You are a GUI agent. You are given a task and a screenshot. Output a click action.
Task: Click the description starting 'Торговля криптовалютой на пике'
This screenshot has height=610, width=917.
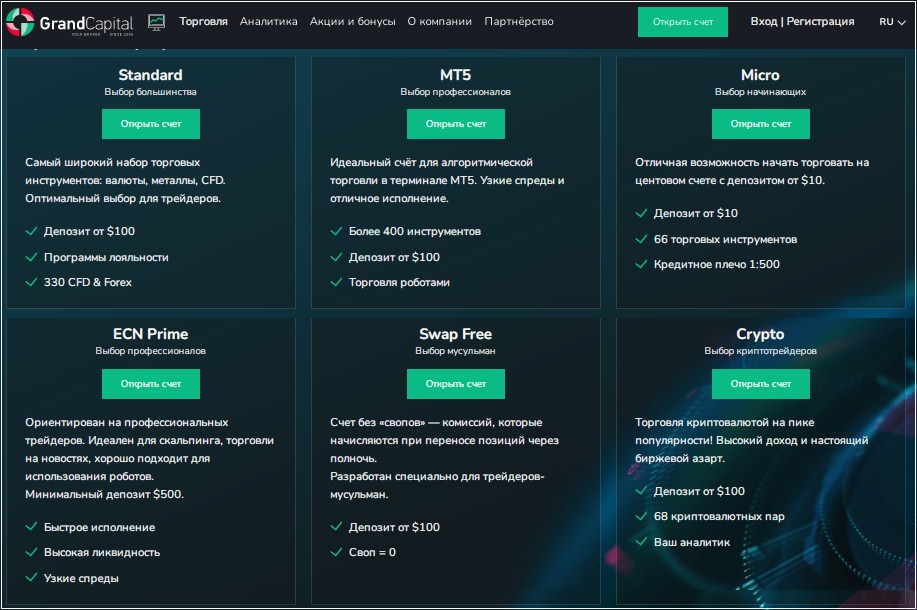(751, 440)
